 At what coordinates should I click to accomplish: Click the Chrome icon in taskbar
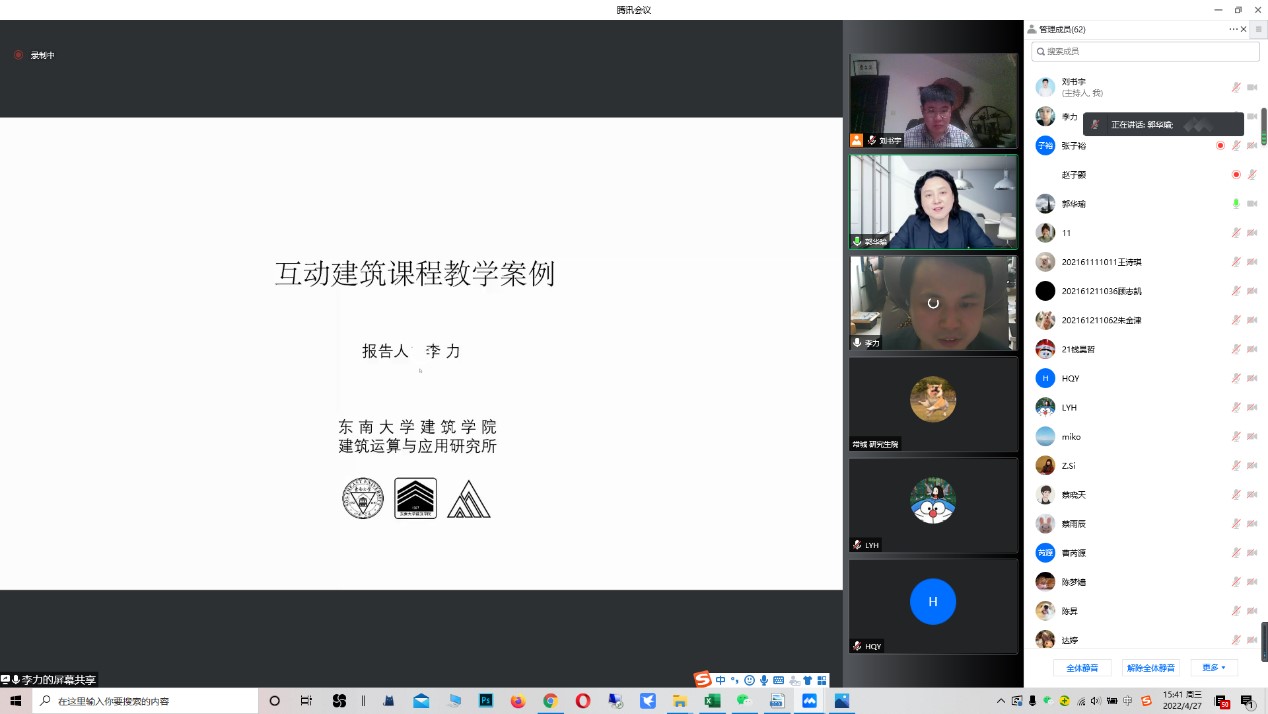(x=550, y=701)
